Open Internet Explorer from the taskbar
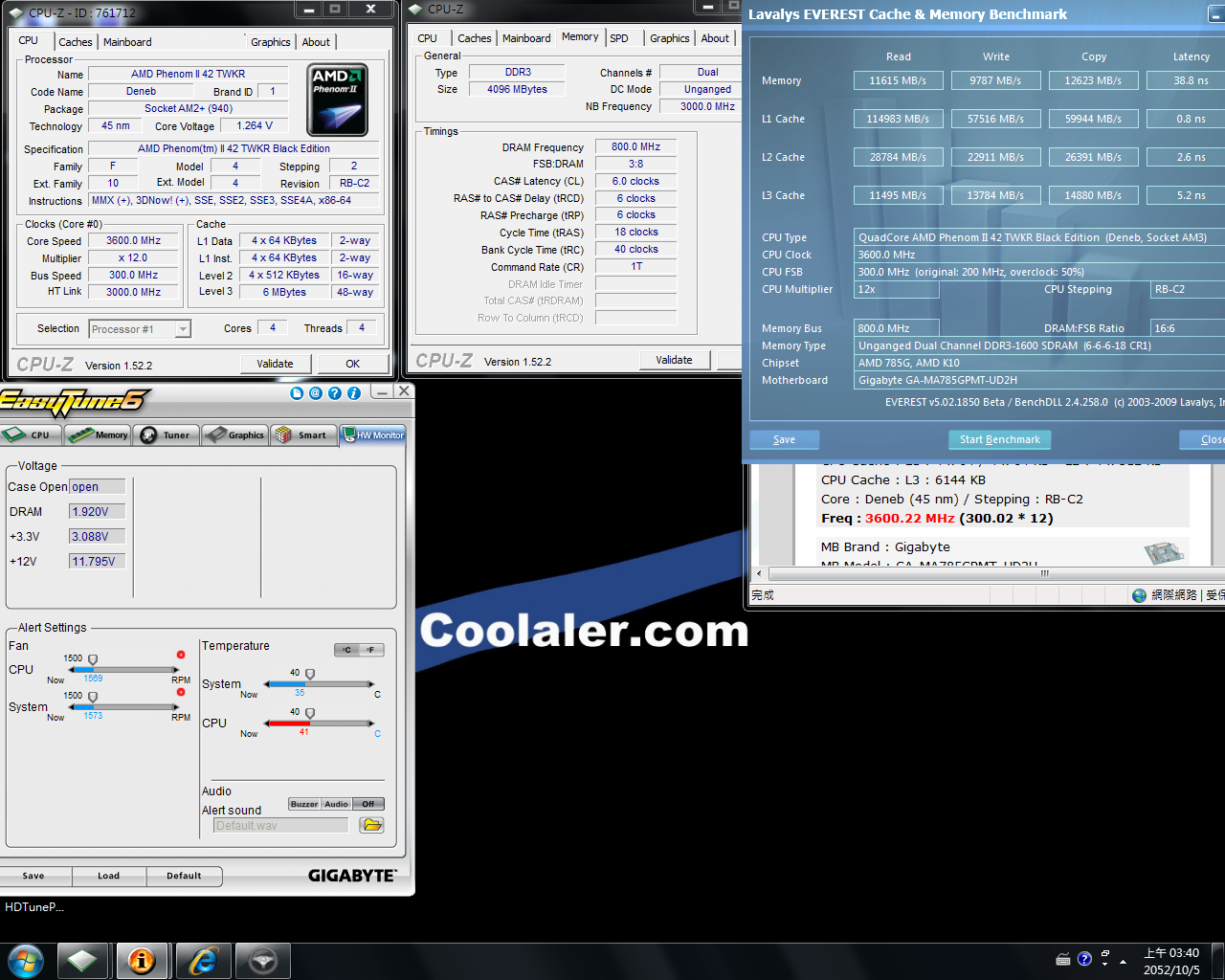This screenshot has width=1225, height=980. pyautogui.click(x=203, y=960)
